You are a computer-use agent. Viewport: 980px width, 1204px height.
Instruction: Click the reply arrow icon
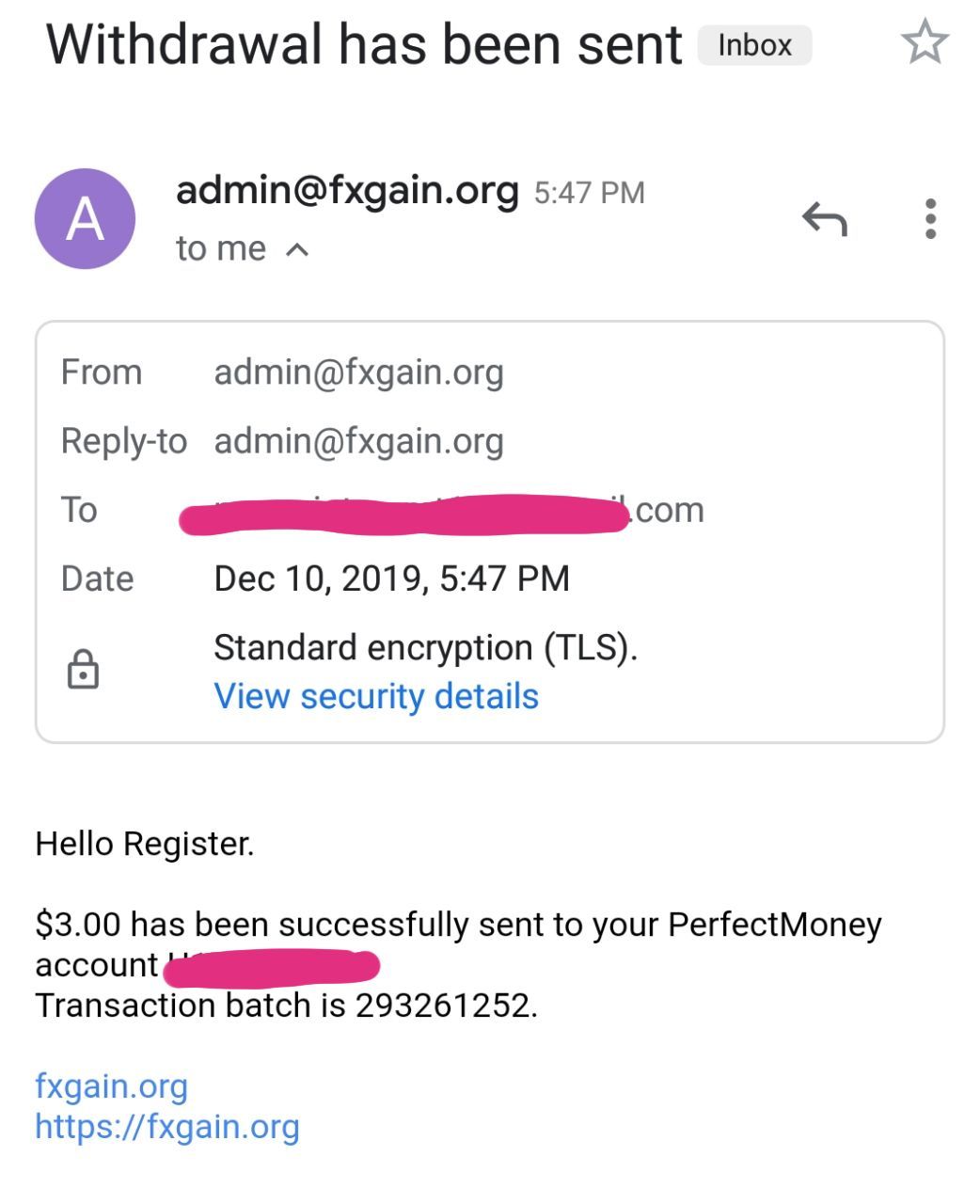(x=825, y=219)
